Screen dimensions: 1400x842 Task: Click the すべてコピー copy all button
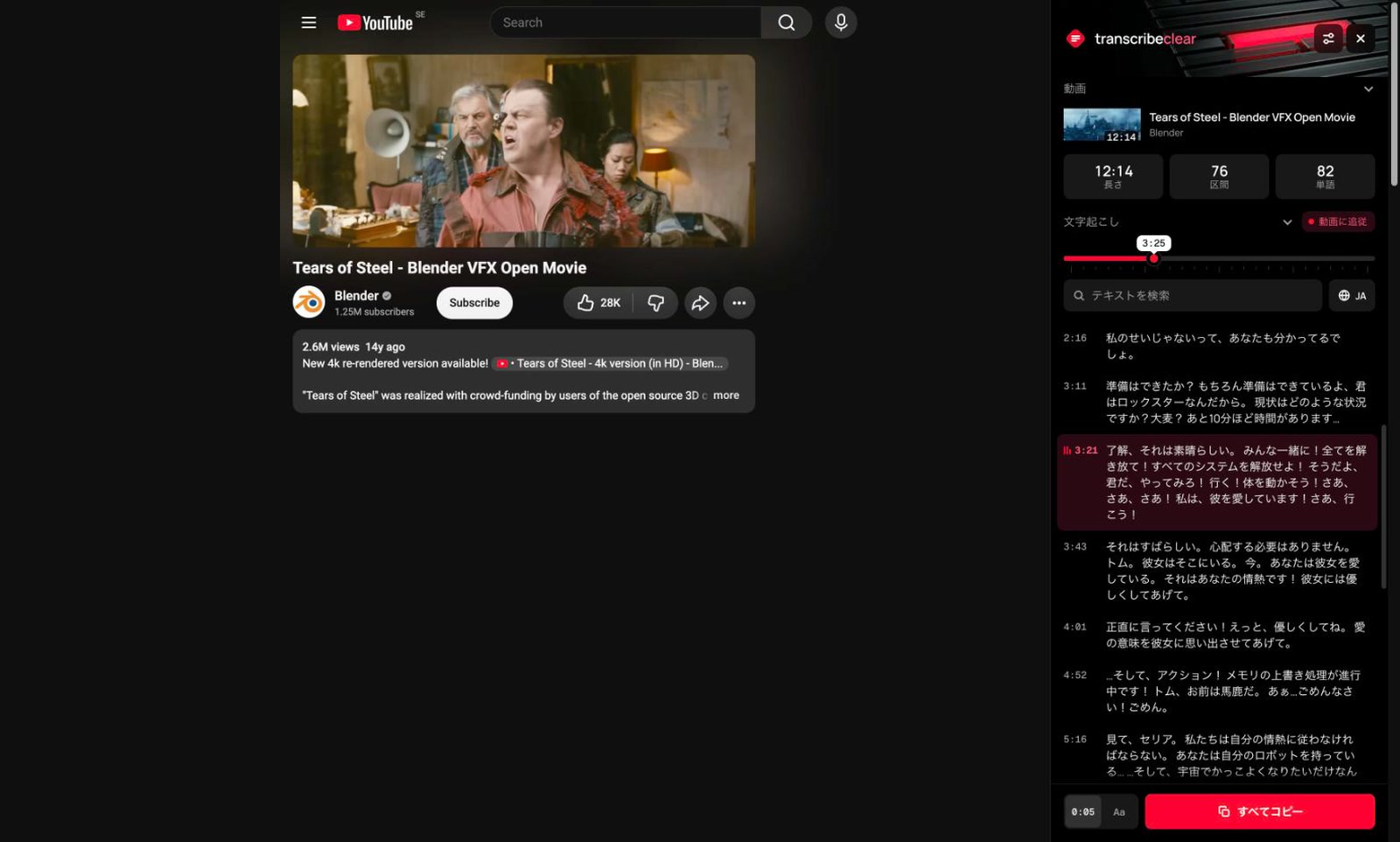pos(1260,811)
